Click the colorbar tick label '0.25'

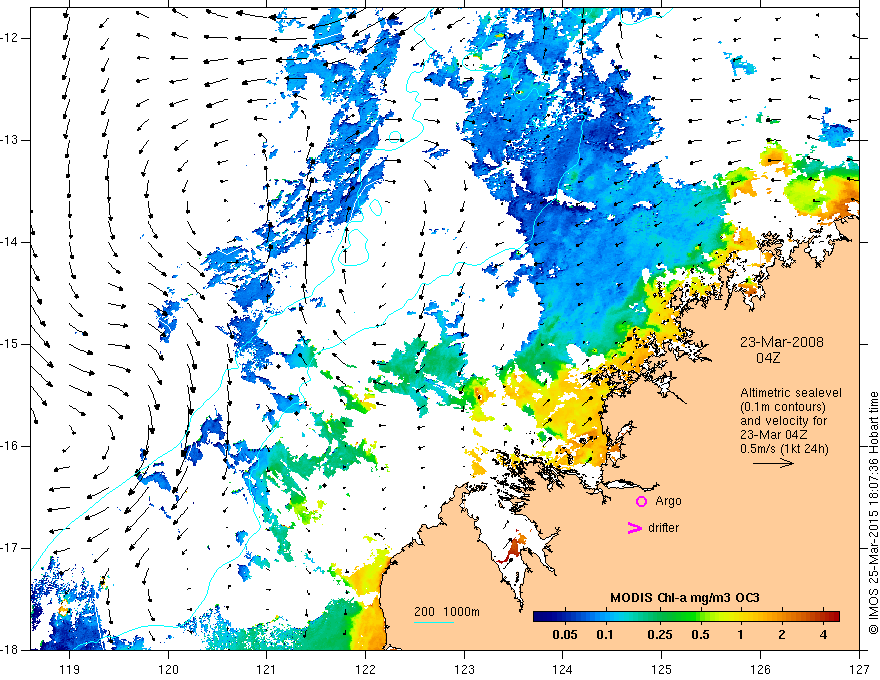coord(659,635)
